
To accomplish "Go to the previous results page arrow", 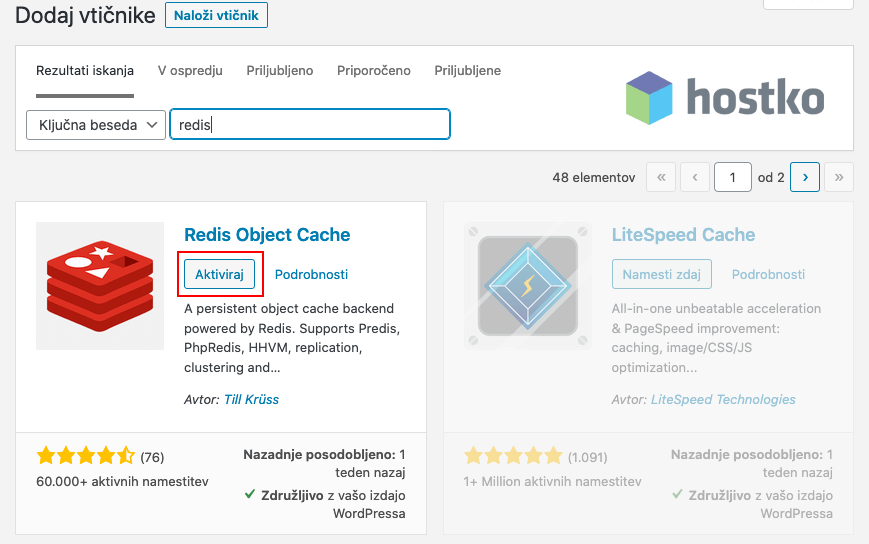I will click(x=696, y=178).
